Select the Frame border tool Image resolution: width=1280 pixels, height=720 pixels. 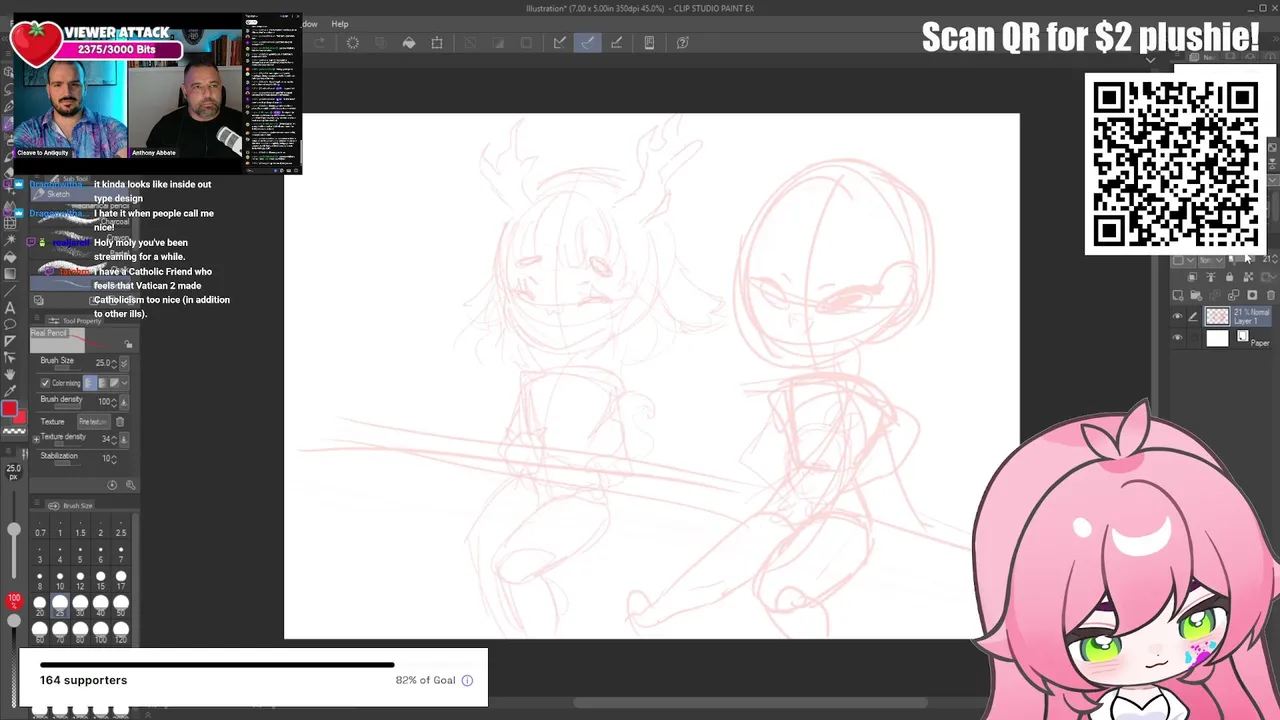tap(10, 341)
